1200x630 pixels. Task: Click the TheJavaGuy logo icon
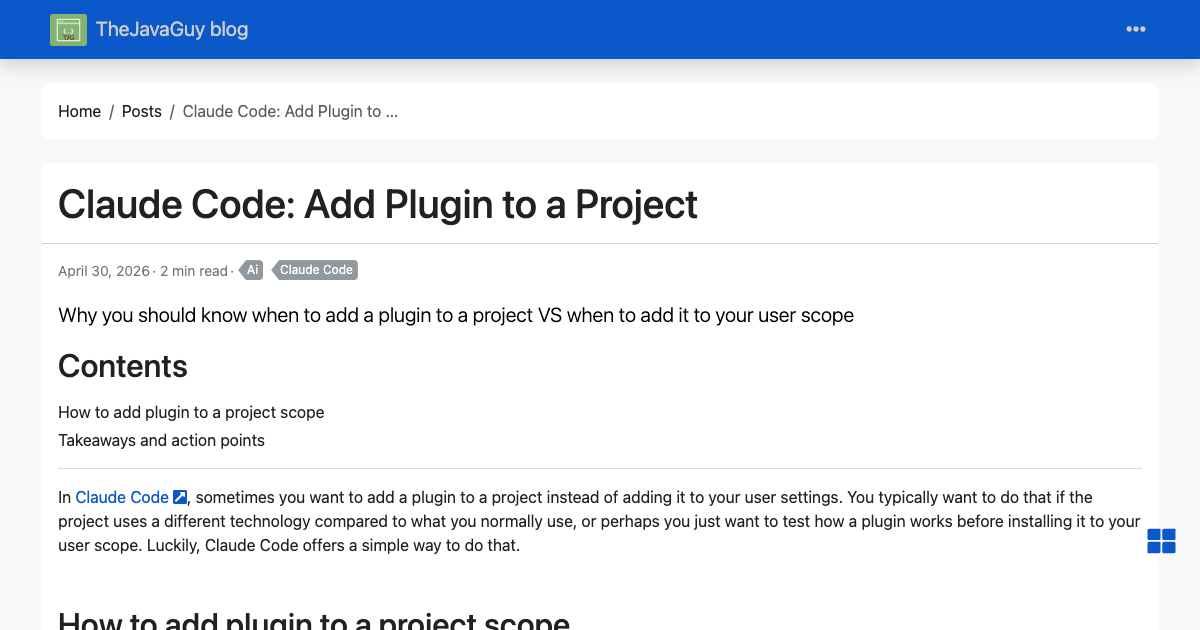68,30
